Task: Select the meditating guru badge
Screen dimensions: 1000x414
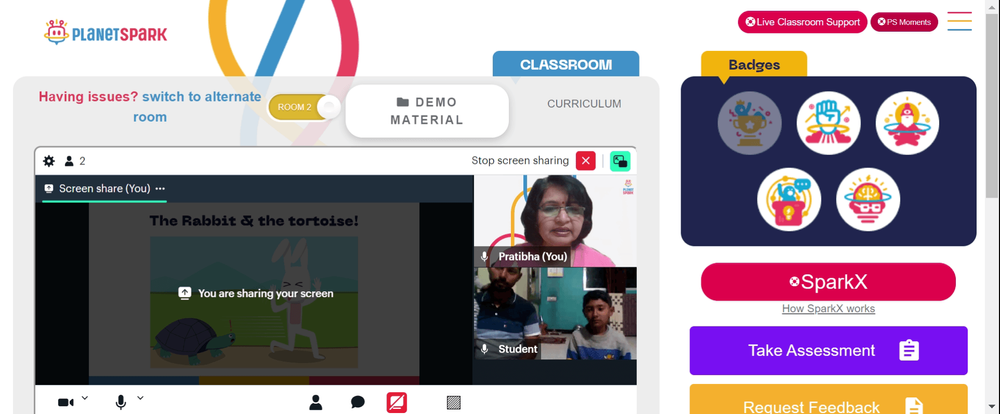Action: click(907, 123)
